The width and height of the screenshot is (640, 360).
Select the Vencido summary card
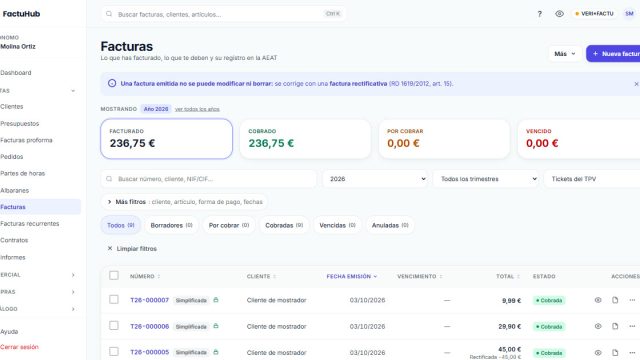tap(579, 139)
